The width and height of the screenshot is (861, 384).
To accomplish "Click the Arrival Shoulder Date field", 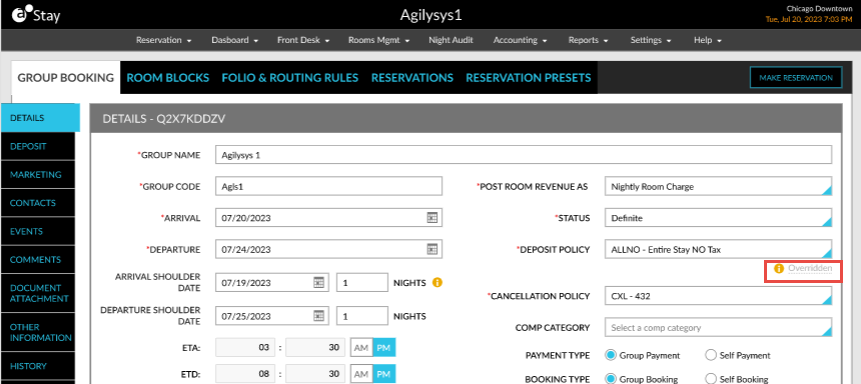I will (272, 282).
